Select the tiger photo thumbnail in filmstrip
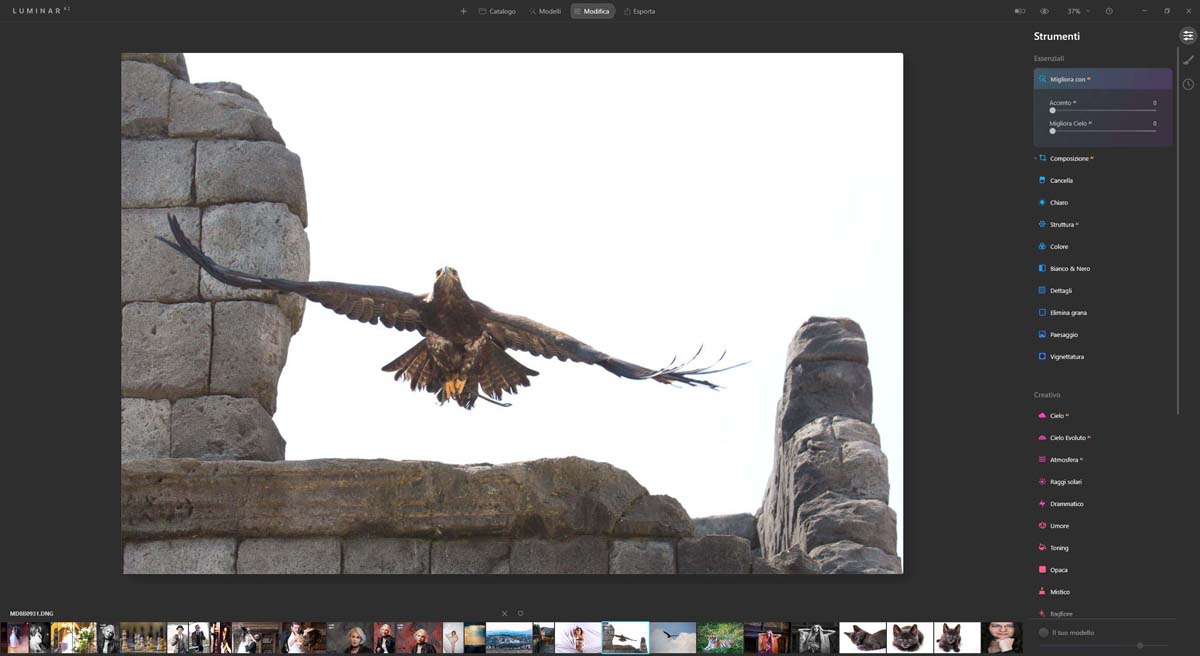 (720, 638)
